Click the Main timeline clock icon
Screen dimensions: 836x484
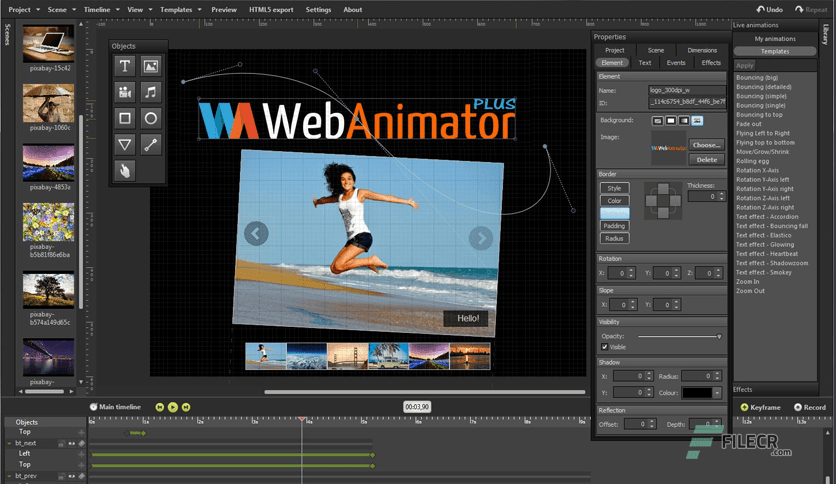(x=93, y=407)
